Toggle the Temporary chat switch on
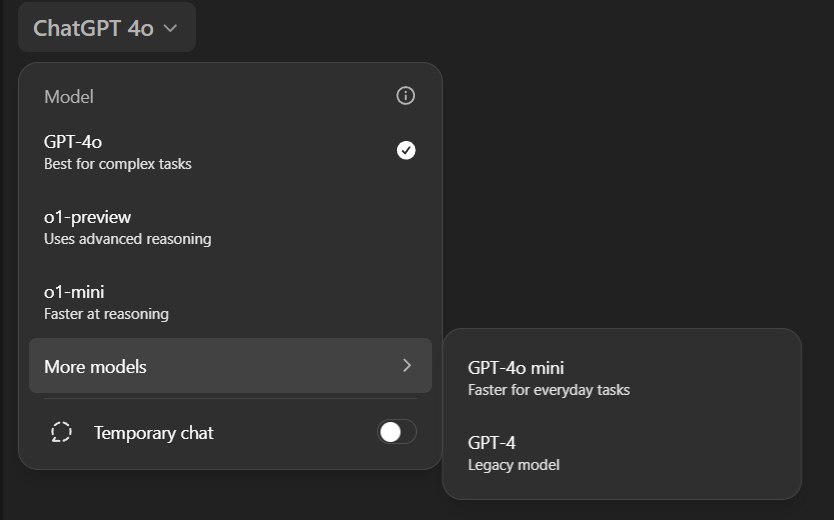The width and height of the screenshot is (834, 520). (x=396, y=432)
